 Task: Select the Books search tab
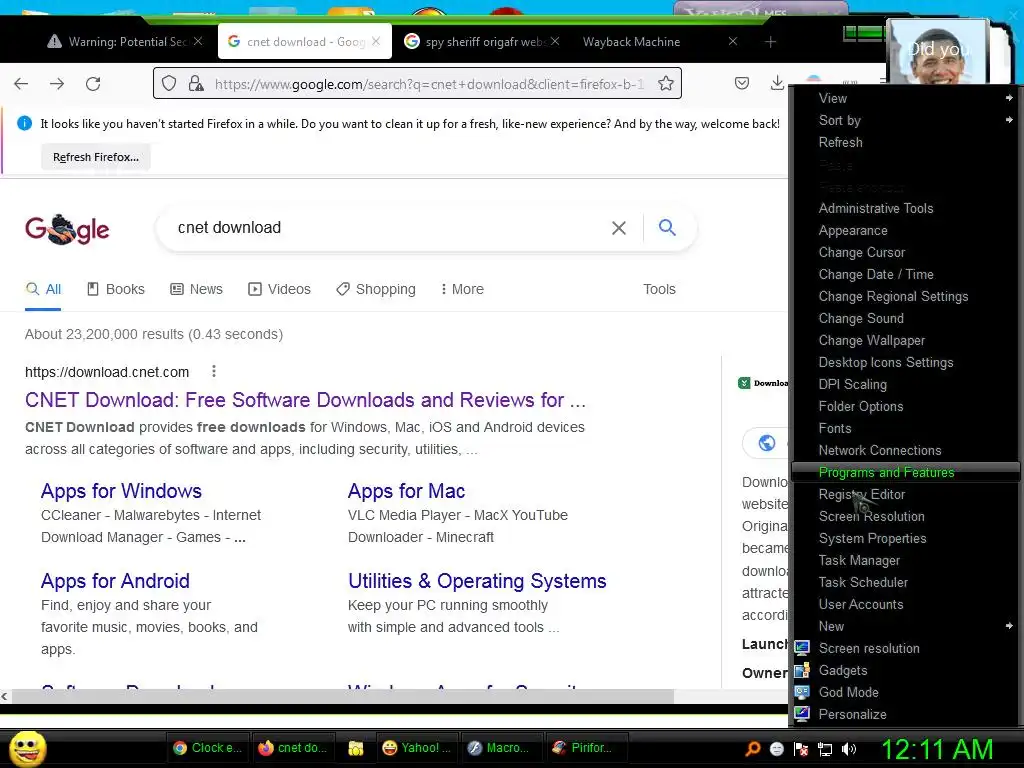(116, 289)
